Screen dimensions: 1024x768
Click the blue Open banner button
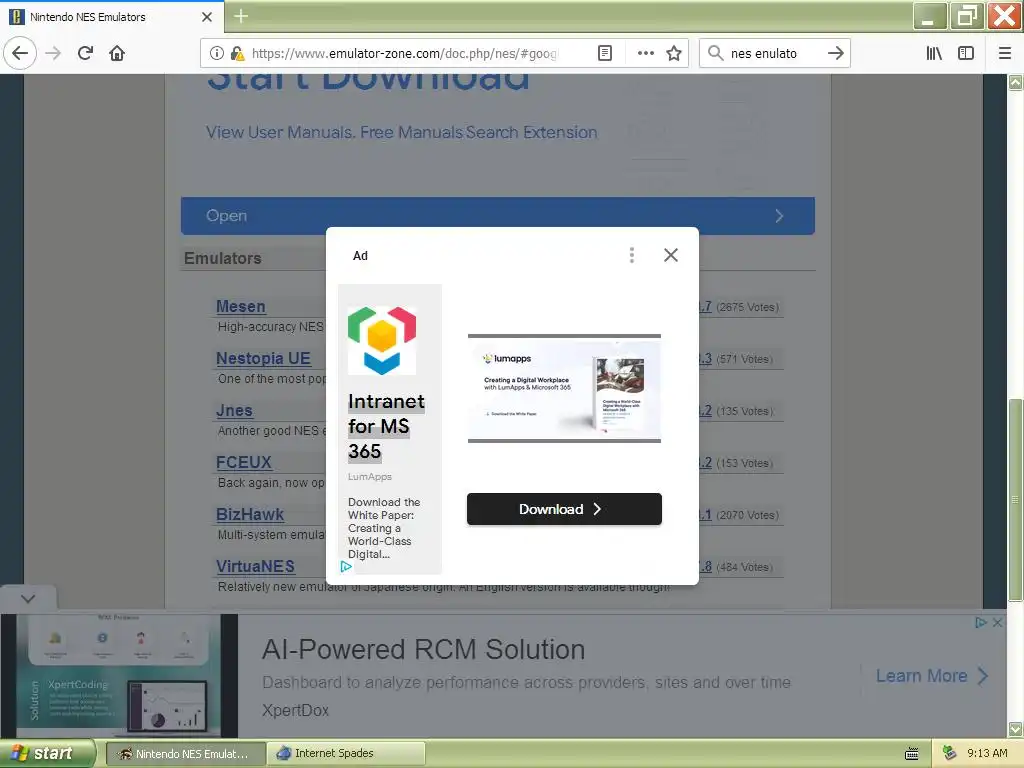498,216
